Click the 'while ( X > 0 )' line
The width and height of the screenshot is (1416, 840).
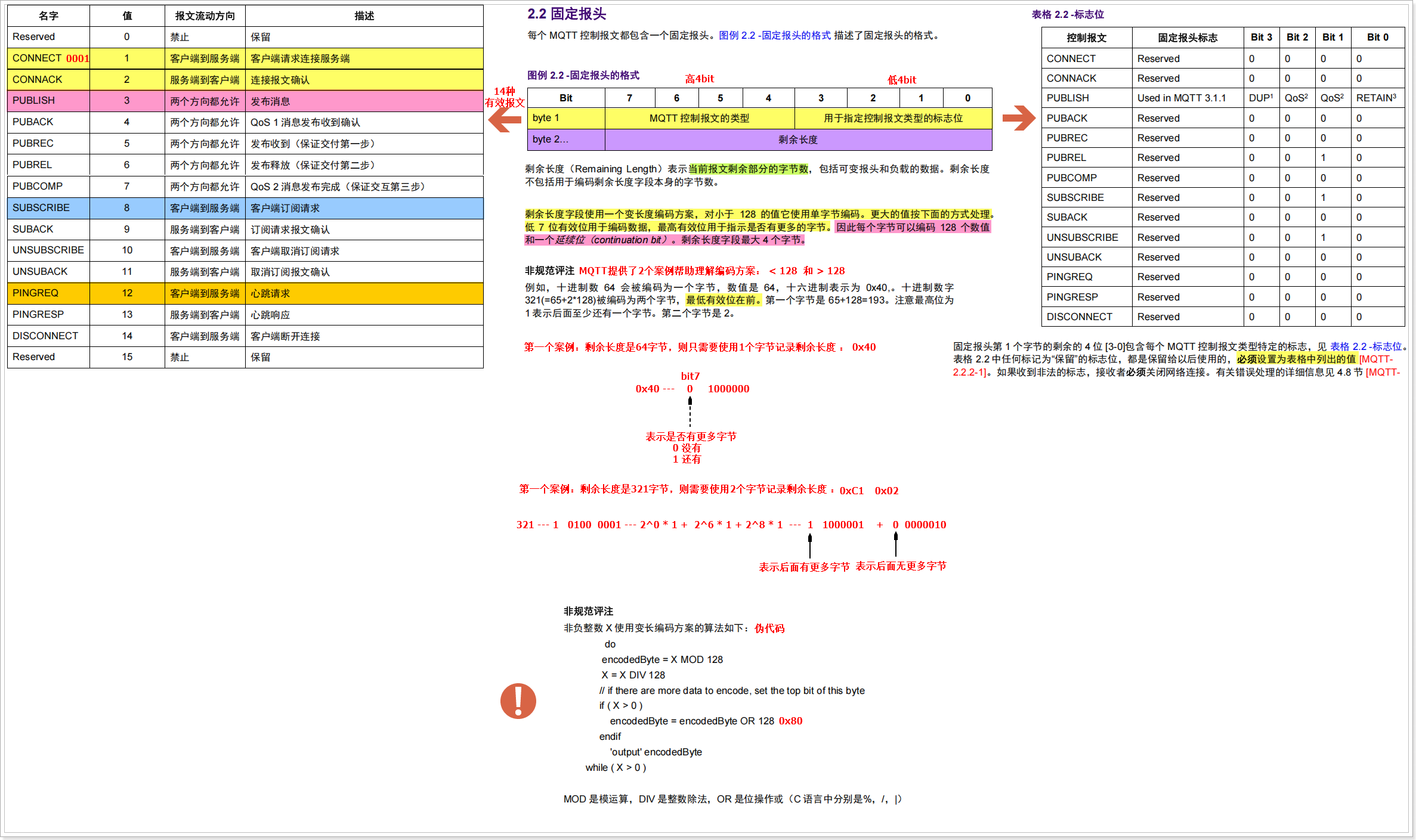616,767
